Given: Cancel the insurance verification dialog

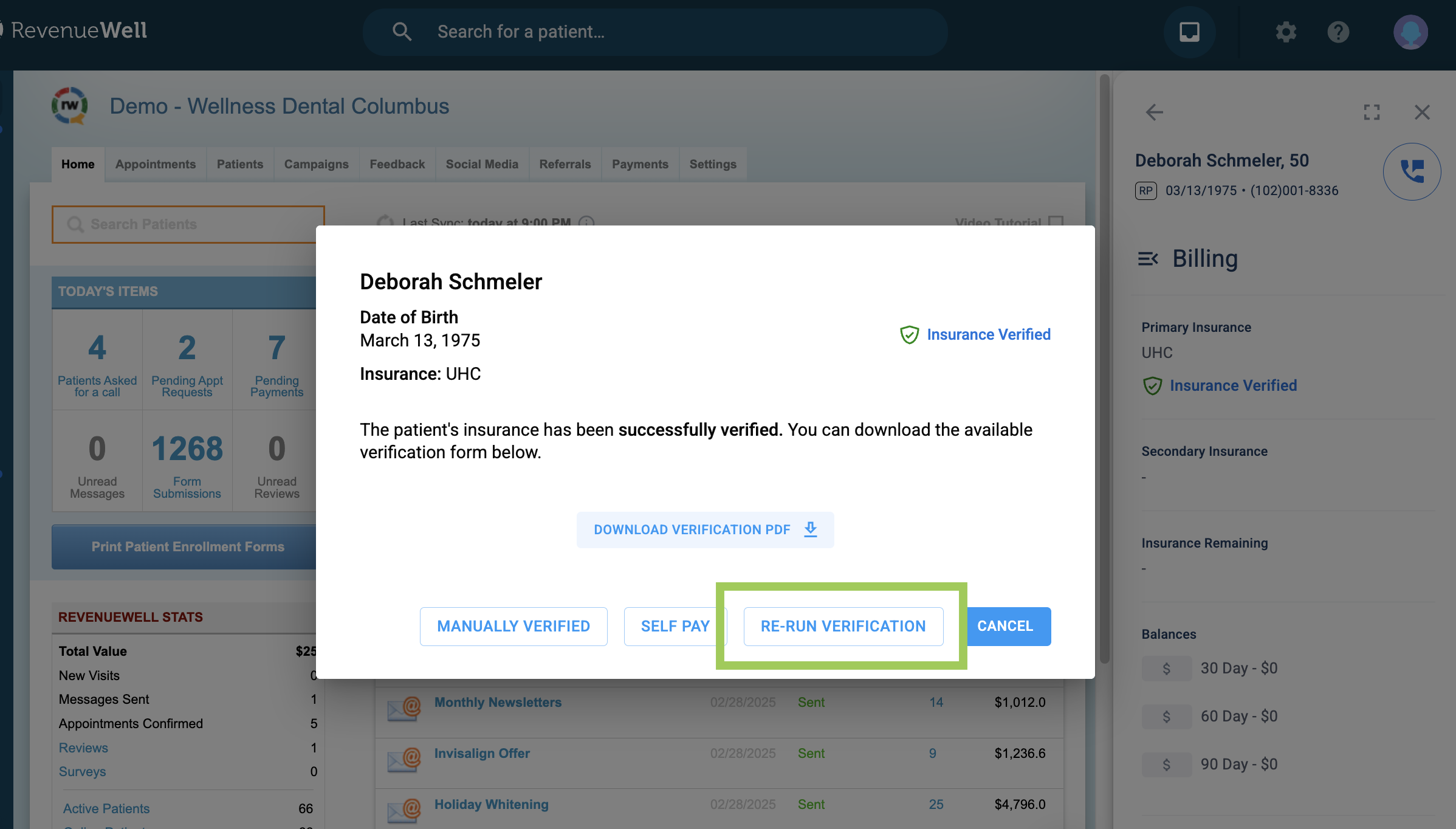Looking at the screenshot, I should tap(1005, 626).
